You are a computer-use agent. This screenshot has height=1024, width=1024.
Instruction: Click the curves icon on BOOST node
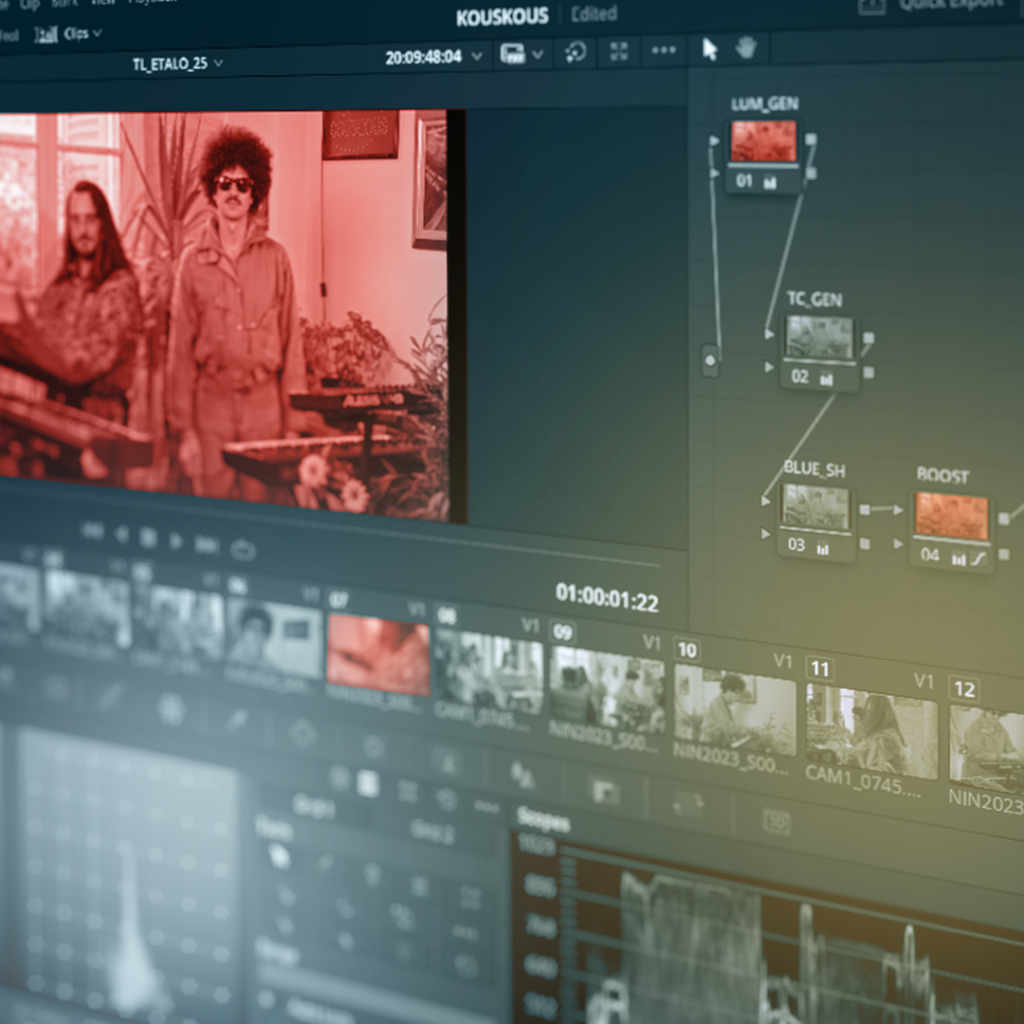coord(978,558)
